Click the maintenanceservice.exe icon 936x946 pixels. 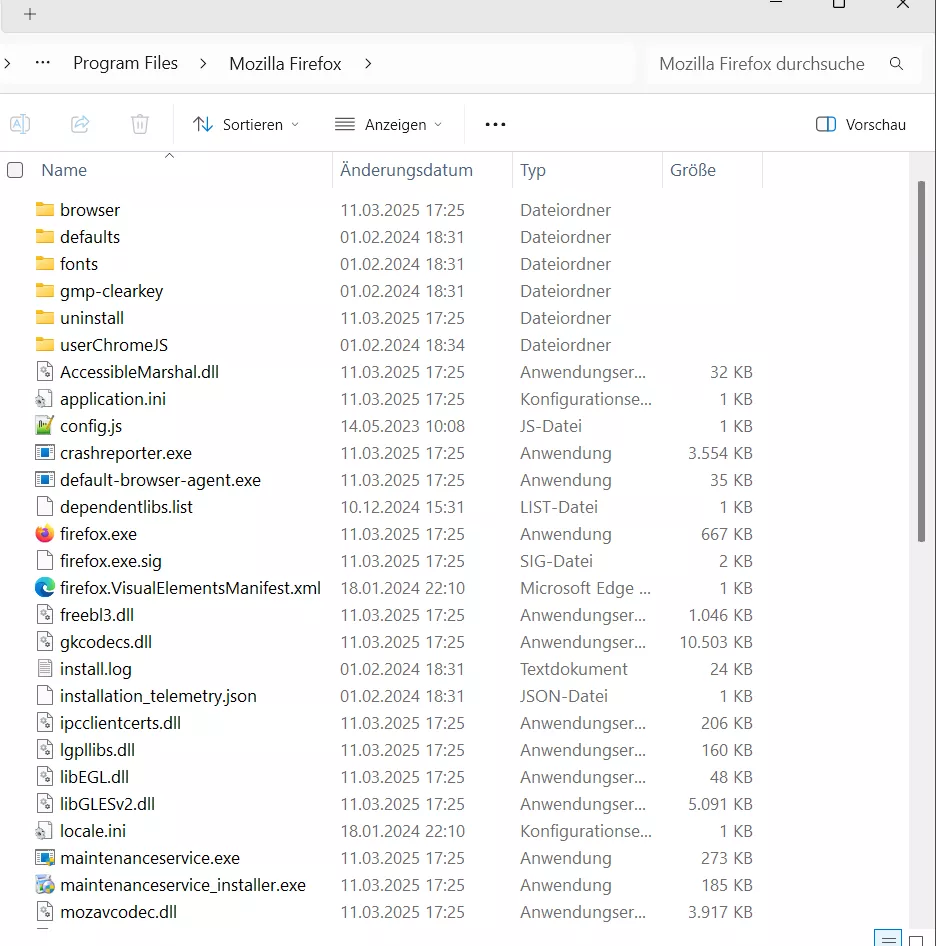coord(45,858)
